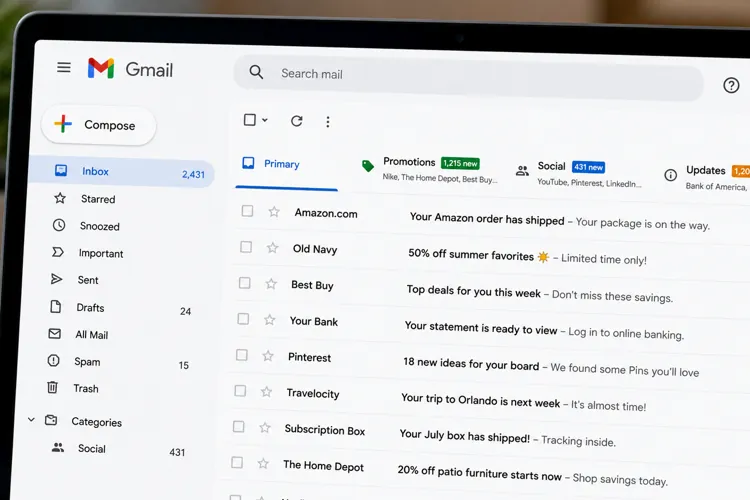Open 'Top deals for you this week' email
Screen dimensions: 750x500
(x=474, y=291)
